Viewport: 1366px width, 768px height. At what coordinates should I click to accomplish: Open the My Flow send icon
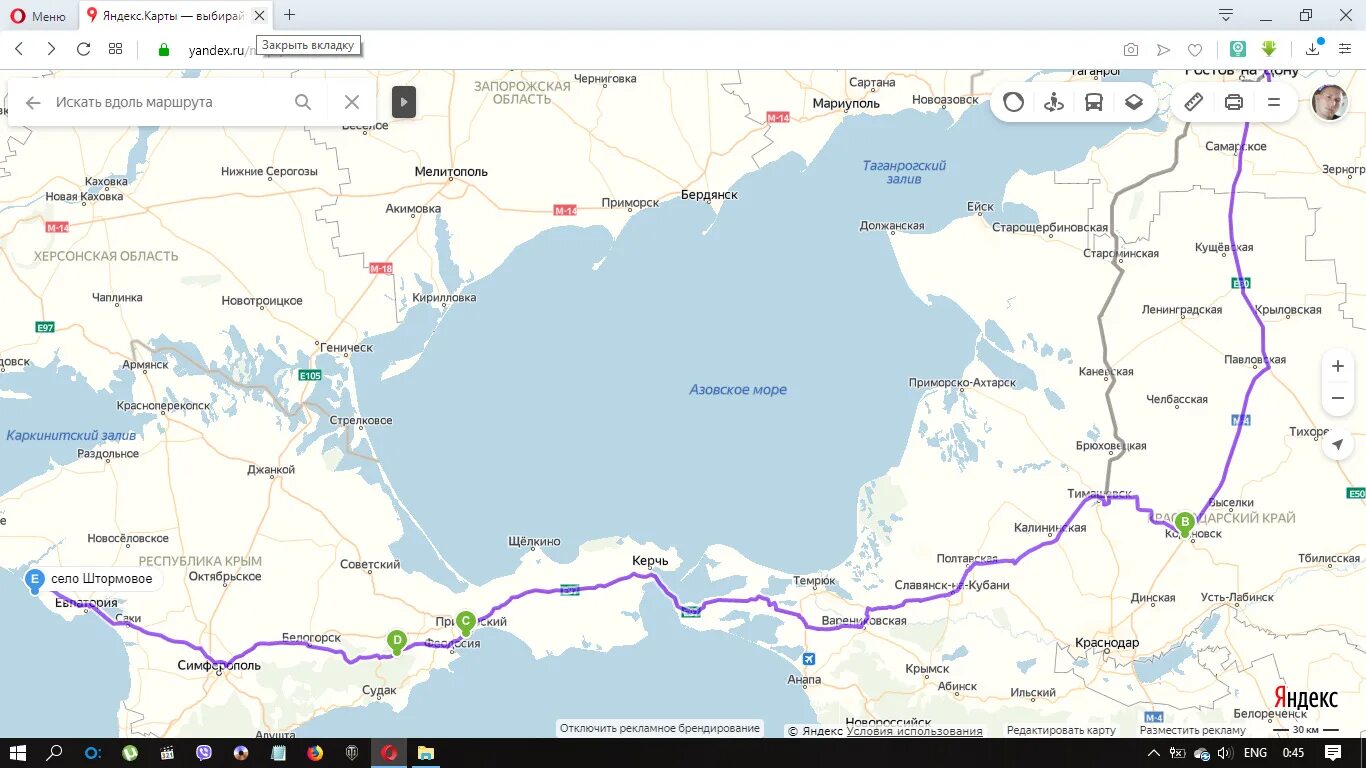tap(1163, 50)
